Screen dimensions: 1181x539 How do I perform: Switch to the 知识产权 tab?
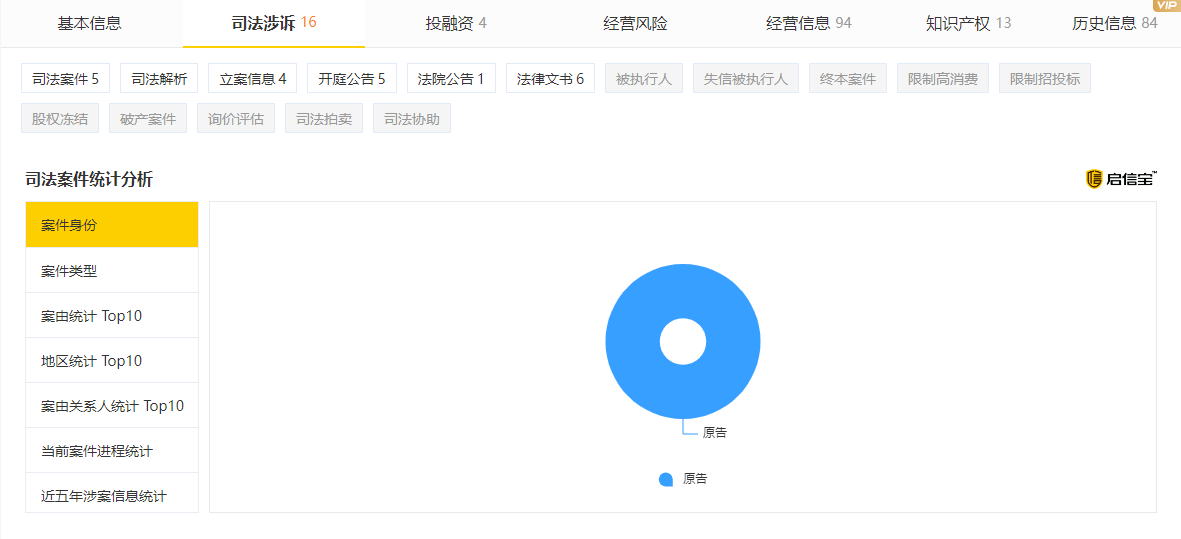tap(967, 23)
